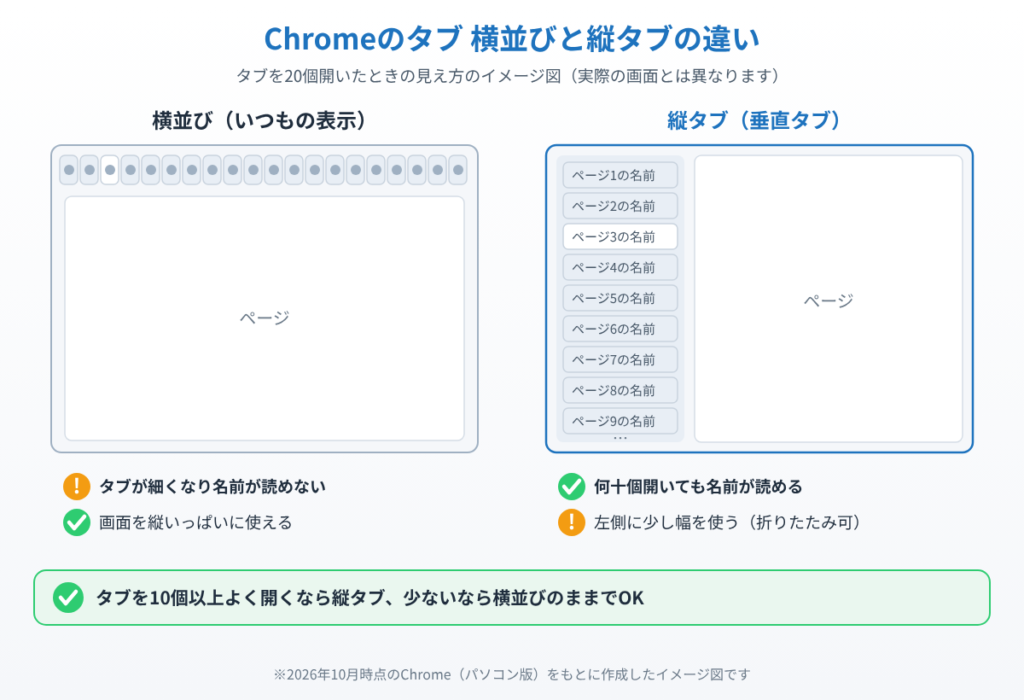Click the text 画面を縦いっぱいに使える
Viewport: 1024px width, 700px height.
(195, 522)
